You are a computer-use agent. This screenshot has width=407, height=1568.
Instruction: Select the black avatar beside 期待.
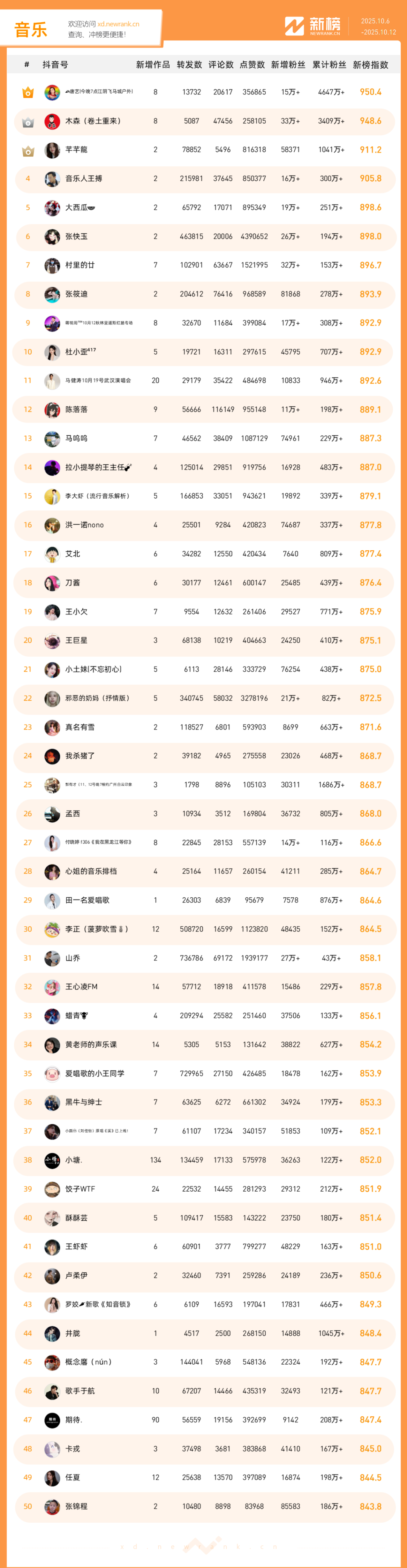tap(52, 1420)
